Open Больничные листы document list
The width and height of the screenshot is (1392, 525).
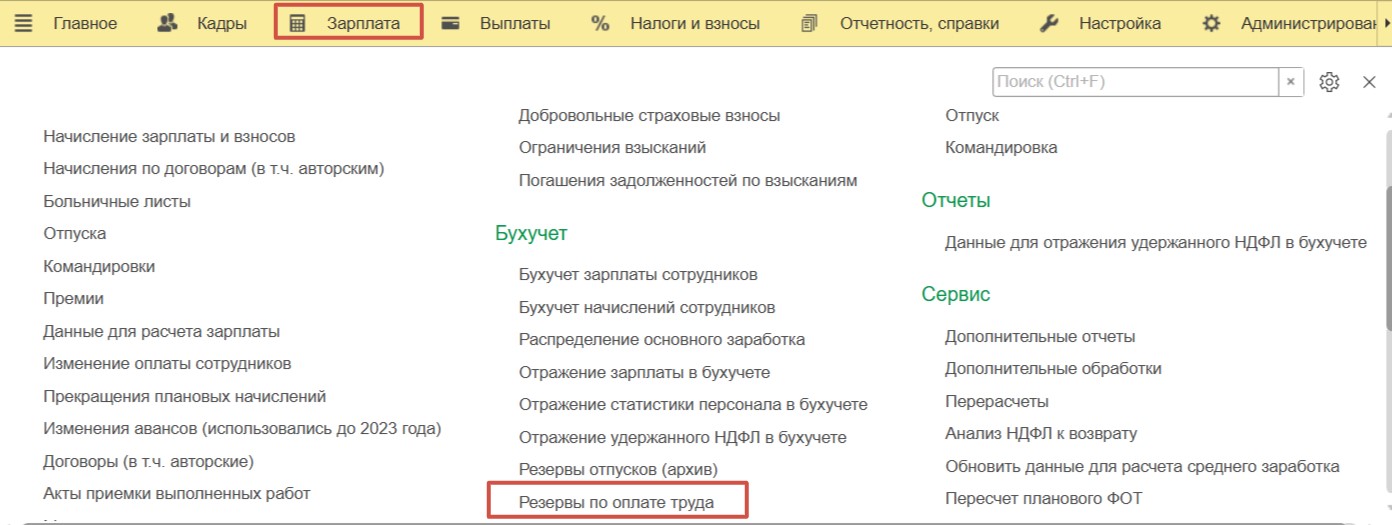tap(117, 201)
